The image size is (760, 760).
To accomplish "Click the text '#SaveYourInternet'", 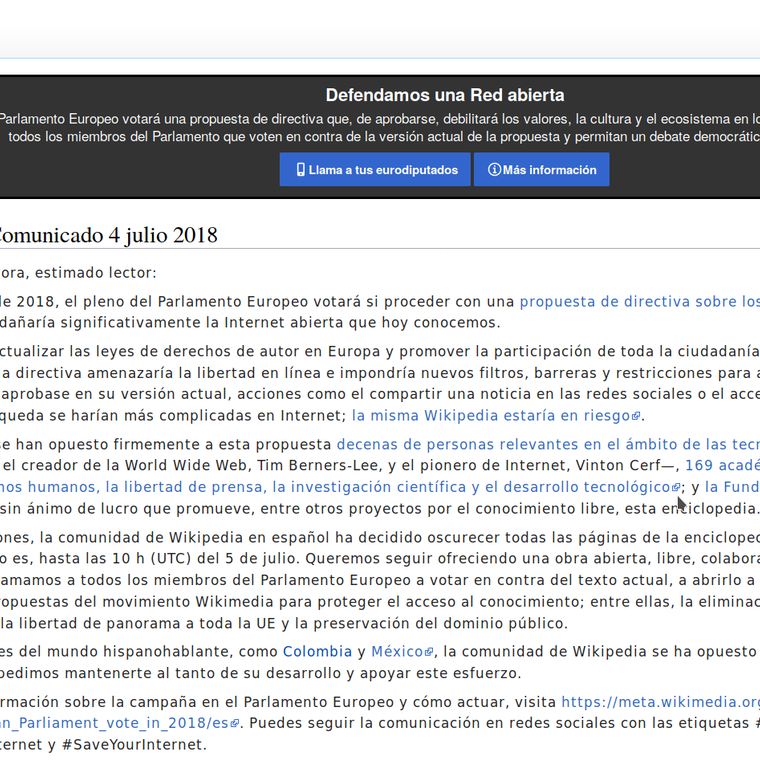I will [132, 744].
